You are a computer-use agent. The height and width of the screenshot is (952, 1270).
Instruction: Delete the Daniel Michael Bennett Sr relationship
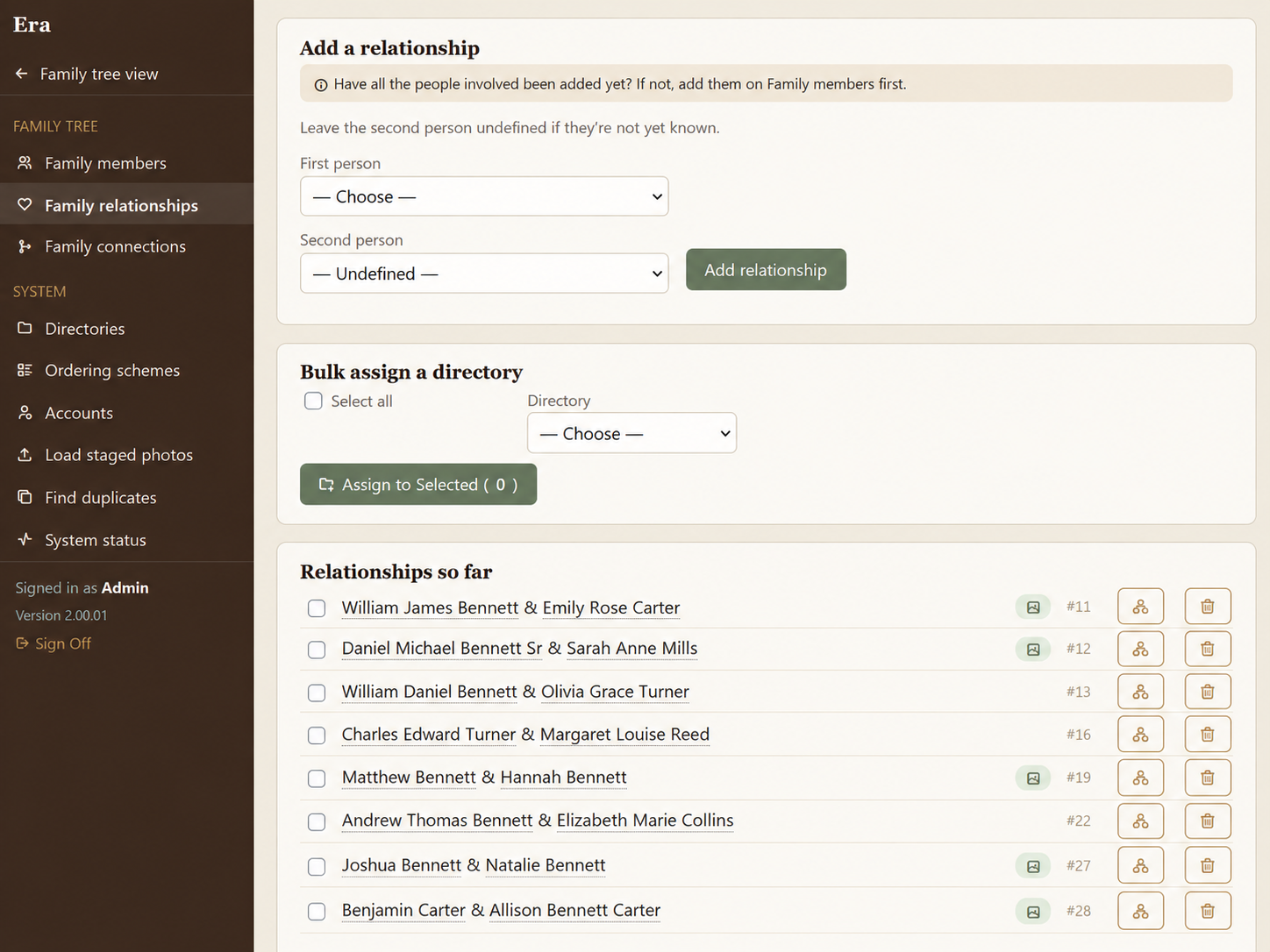pos(1208,649)
